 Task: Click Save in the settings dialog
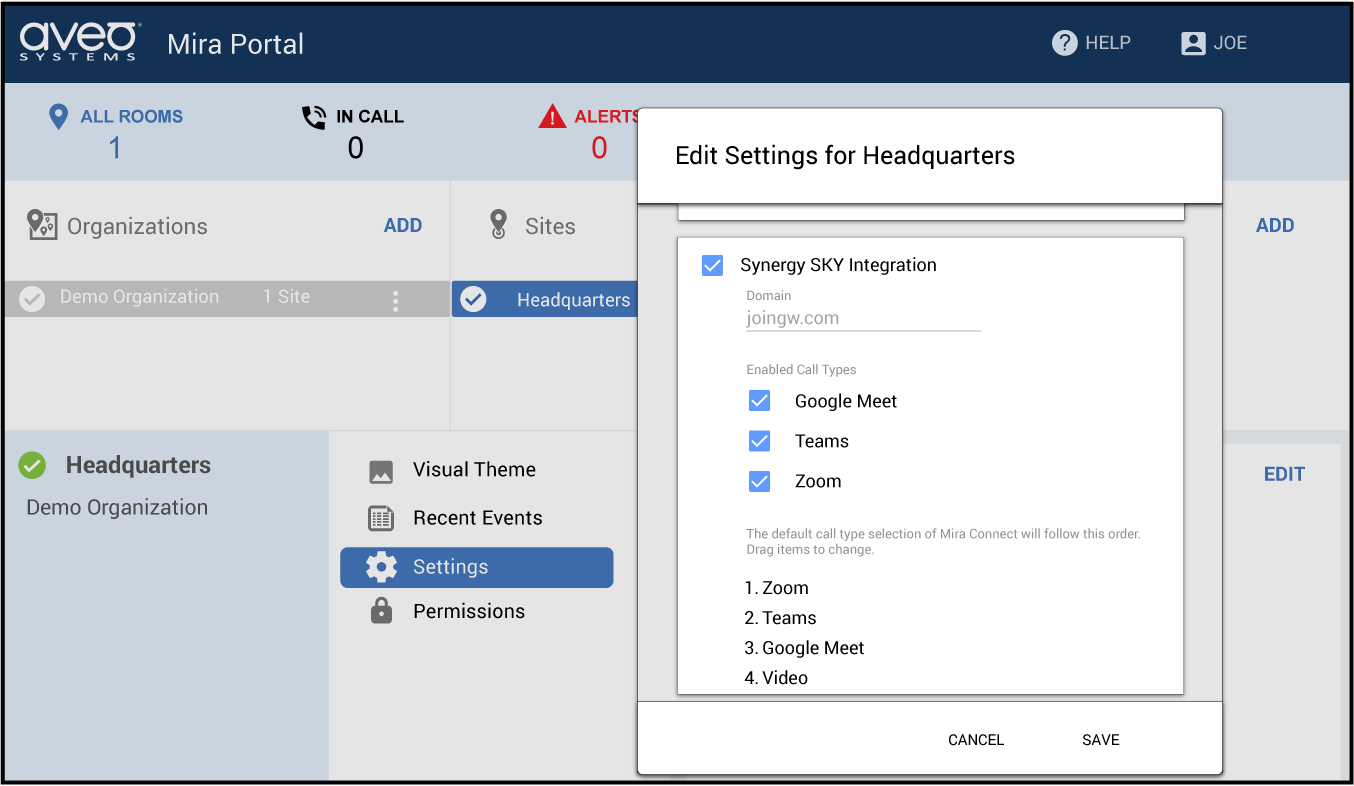coord(1100,740)
